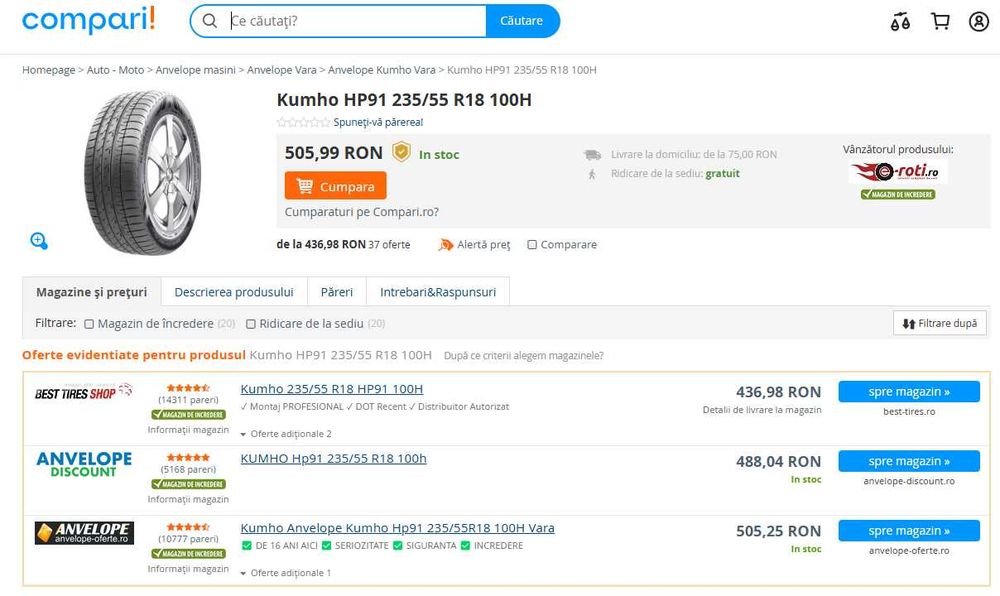Open the Kumho 235/55 R18 HP91 100H offer
This screenshot has width=1000, height=596.
click(x=332, y=389)
